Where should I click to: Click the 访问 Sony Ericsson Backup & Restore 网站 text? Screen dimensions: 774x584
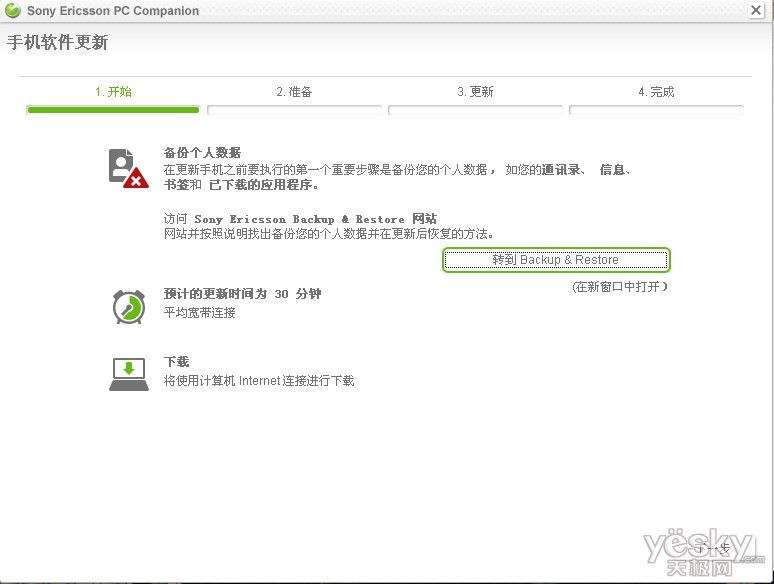click(300, 219)
